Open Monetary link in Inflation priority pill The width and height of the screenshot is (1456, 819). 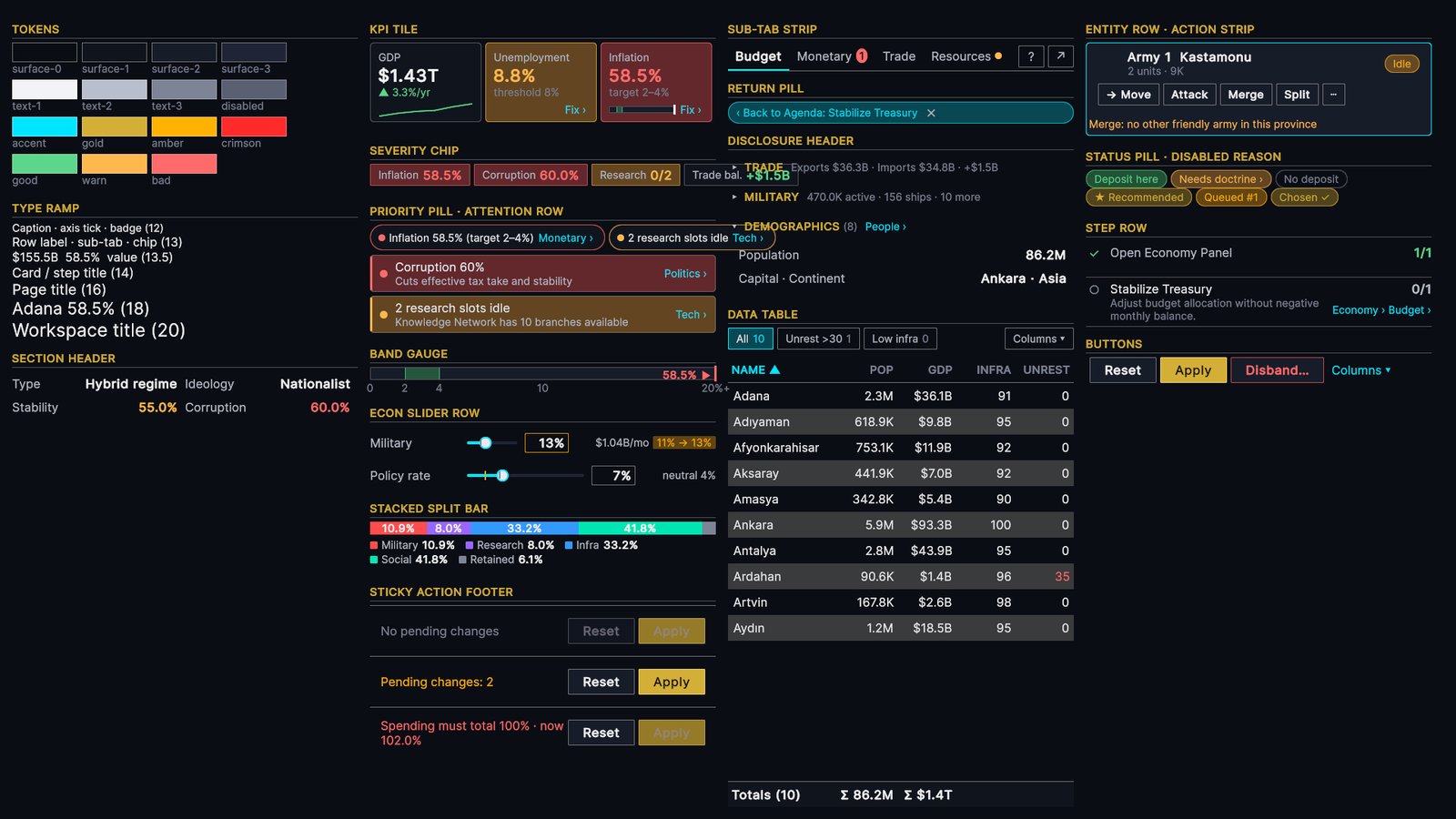point(565,238)
